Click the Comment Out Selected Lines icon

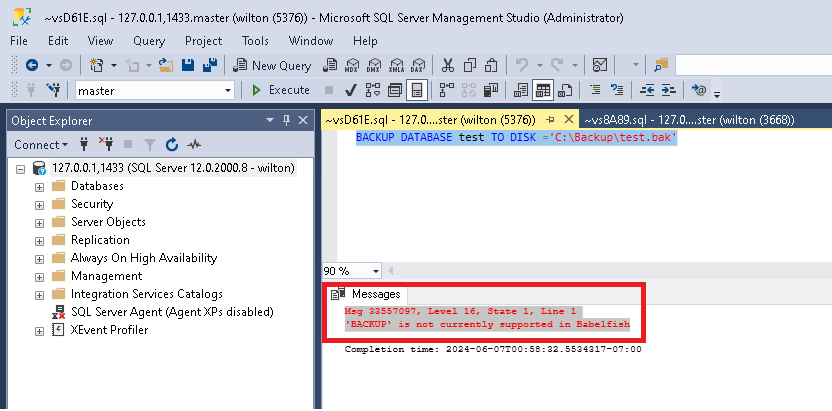[595, 90]
